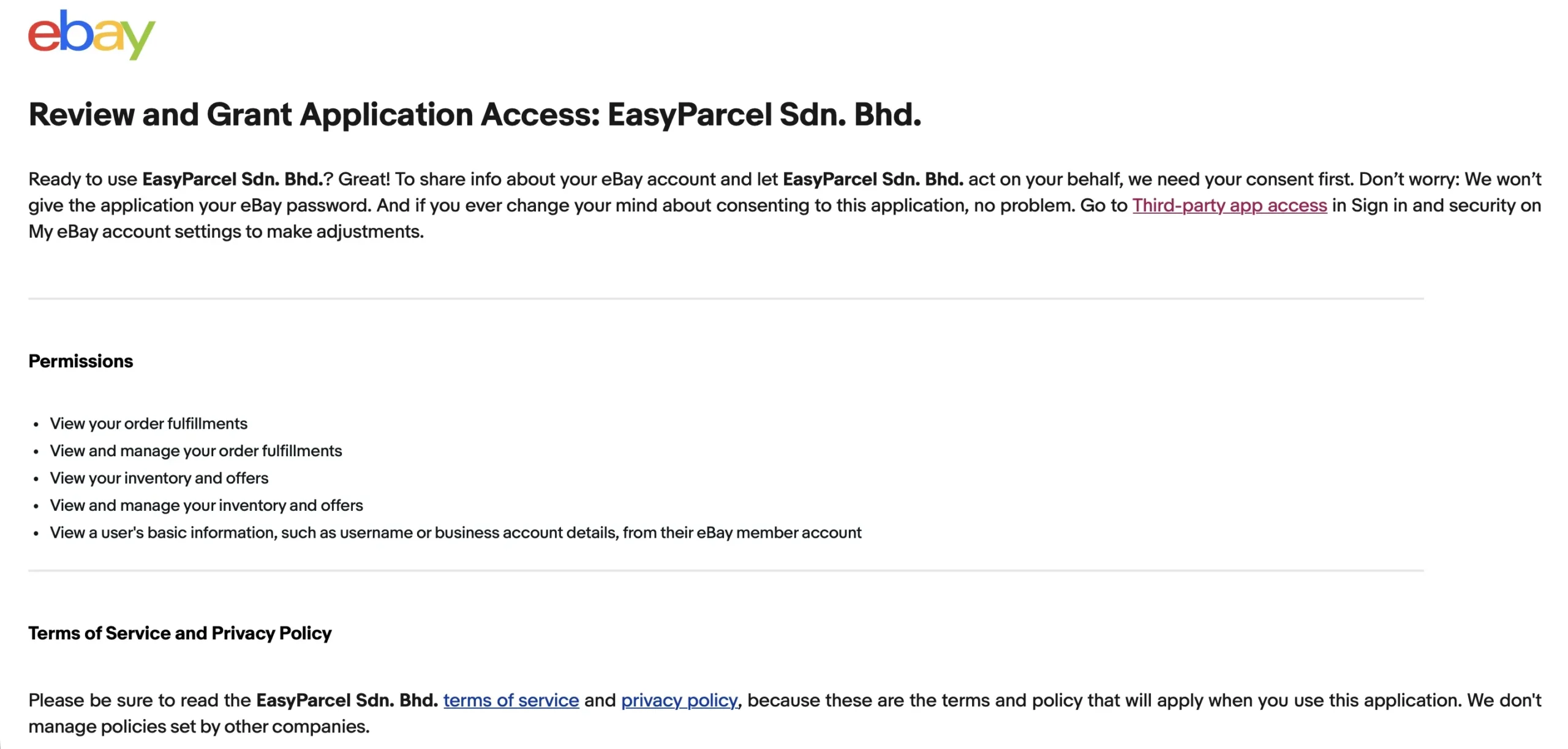Select 'View and manage your inventory and offers' permission
Image resolution: width=1568 pixels, height=749 pixels.
tap(206, 505)
